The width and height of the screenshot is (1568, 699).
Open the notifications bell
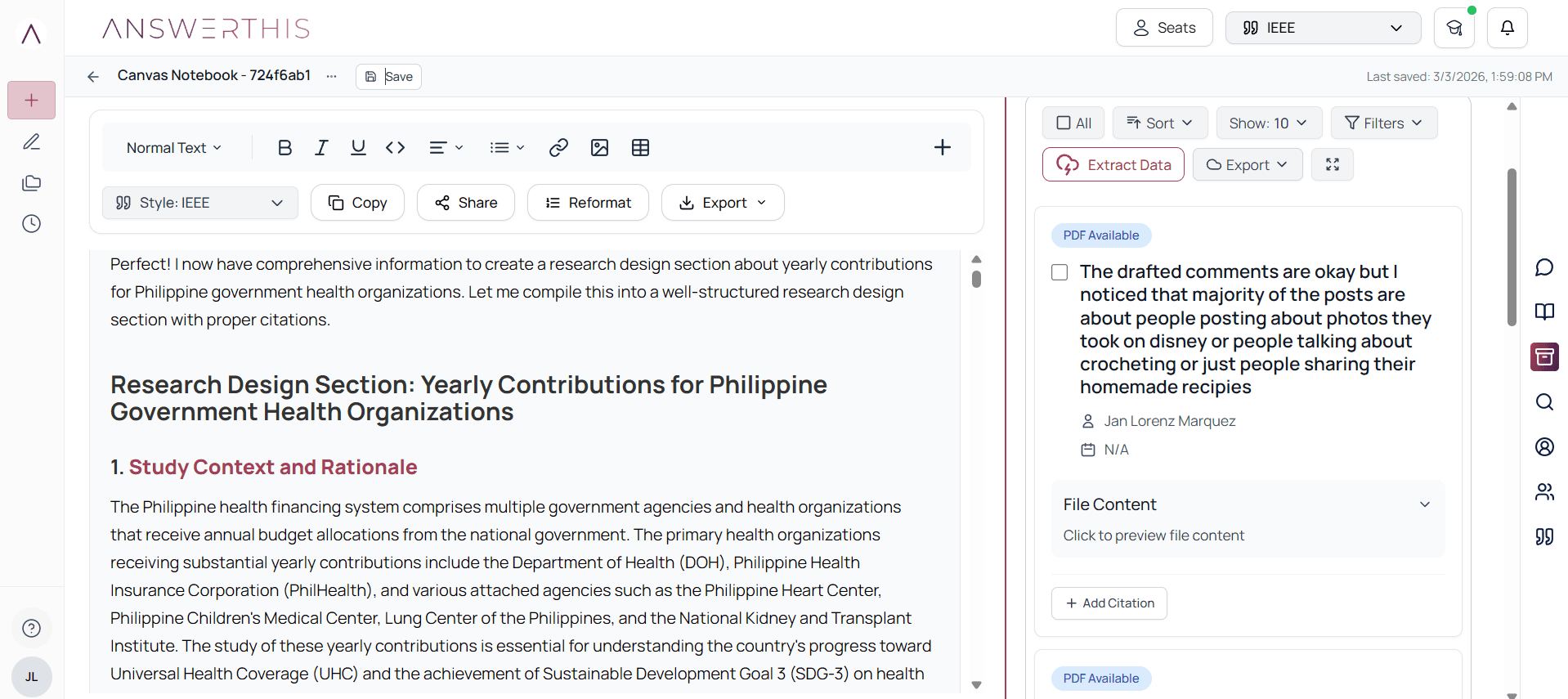[1508, 28]
